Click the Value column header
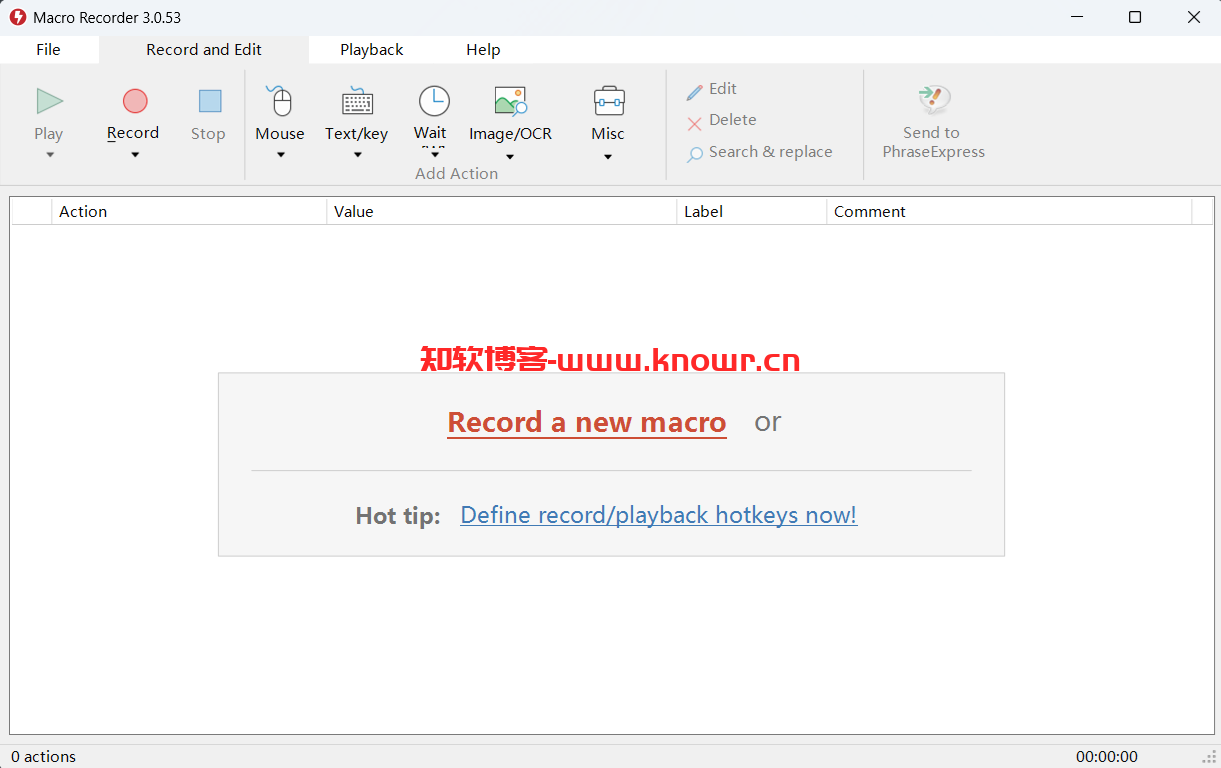Screen dimensions: 1221x768 (x=502, y=212)
